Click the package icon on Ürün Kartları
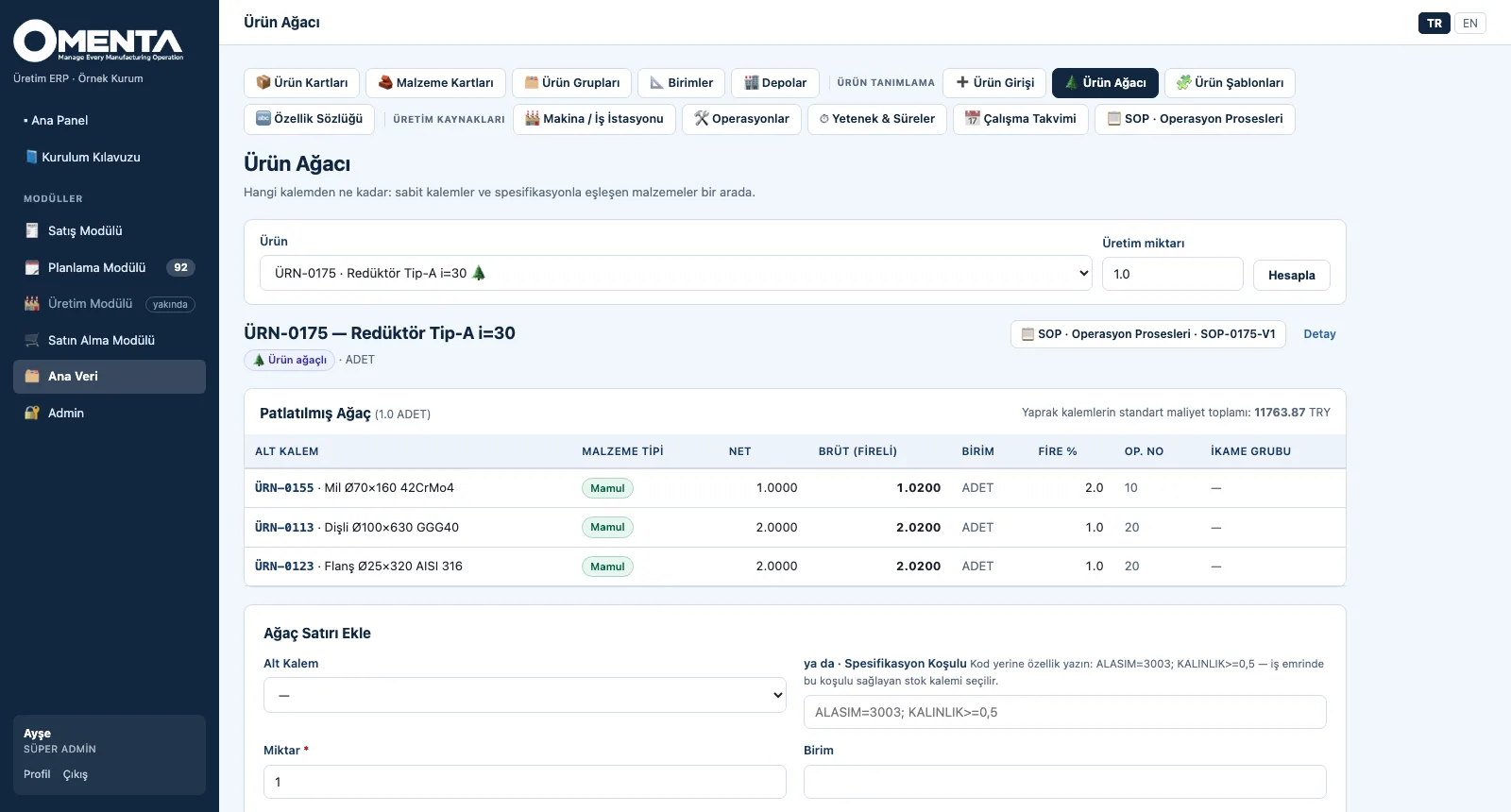The image size is (1511, 812). pyautogui.click(x=263, y=82)
